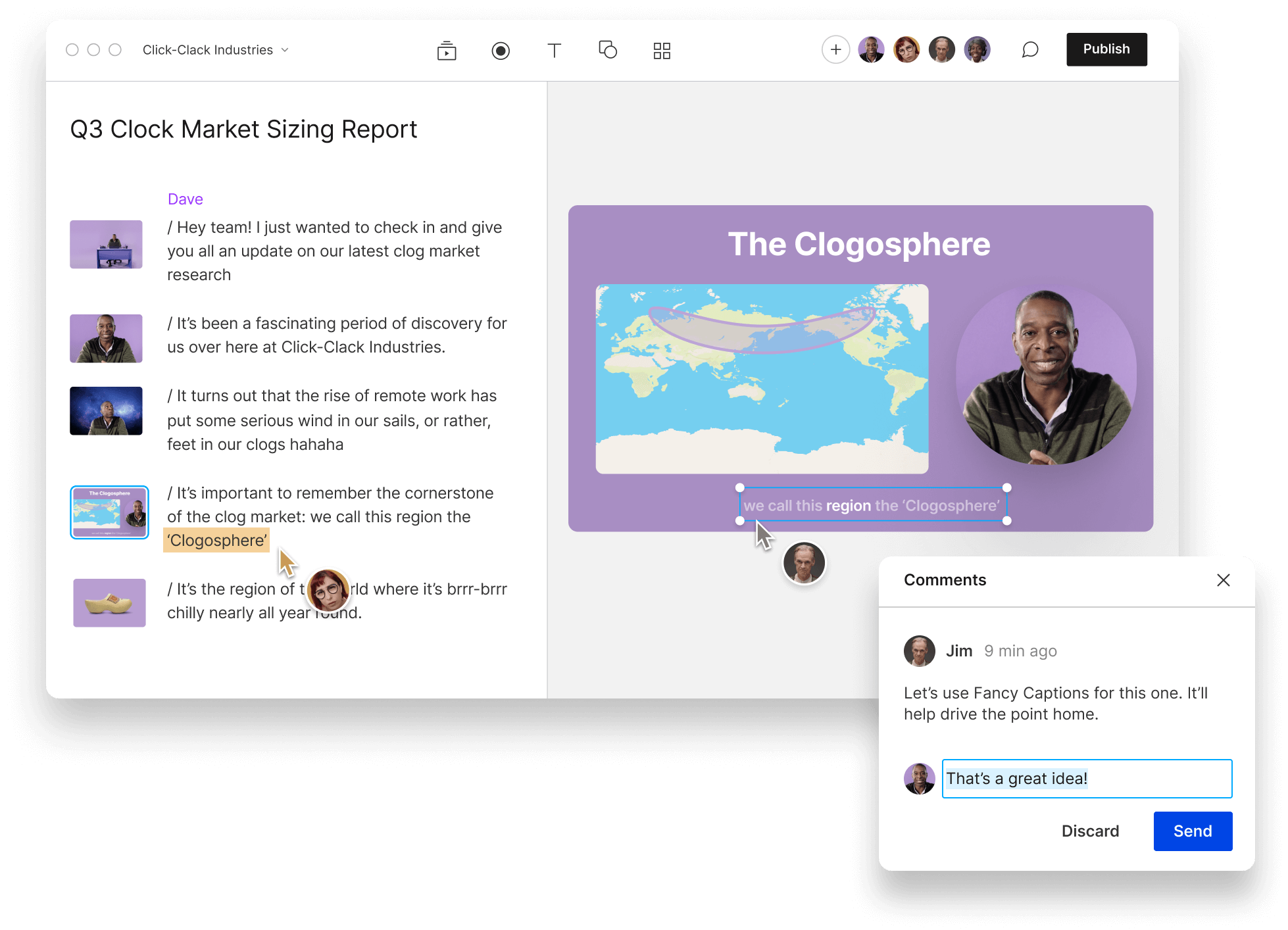Expand the Click-Clack Industries dropdown
Viewport: 1288px width, 930px height.
point(289,49)
